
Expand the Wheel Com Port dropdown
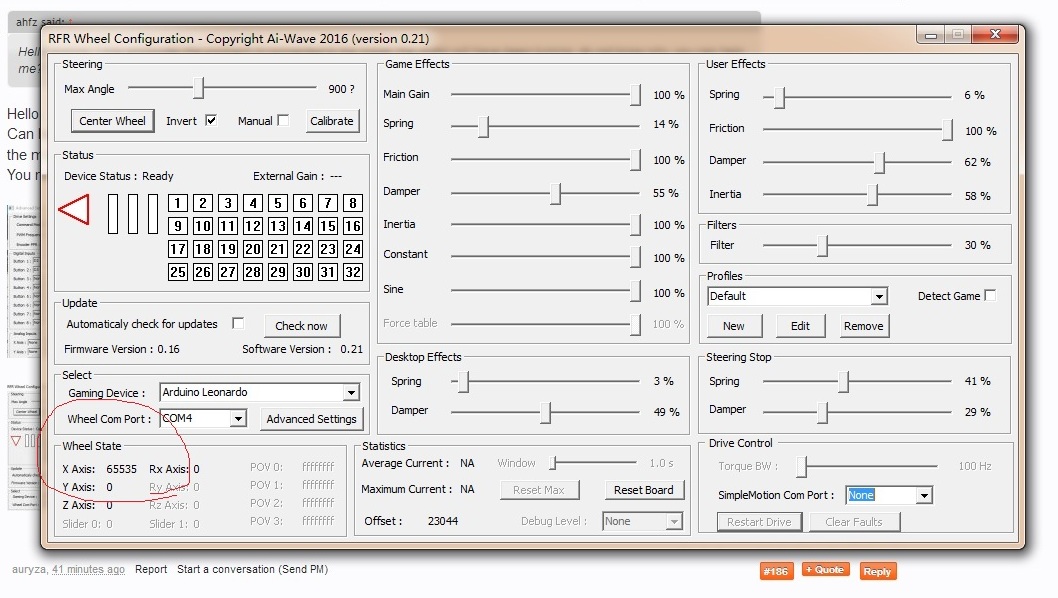click(238, 419)
